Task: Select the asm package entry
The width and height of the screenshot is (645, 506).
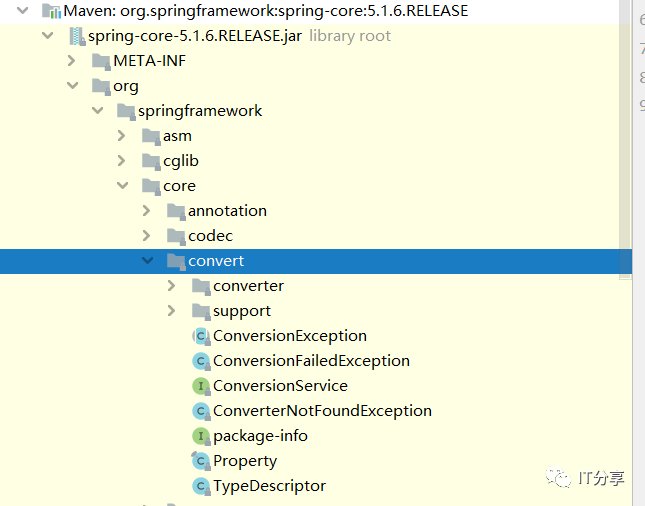Action: (177, 136)
